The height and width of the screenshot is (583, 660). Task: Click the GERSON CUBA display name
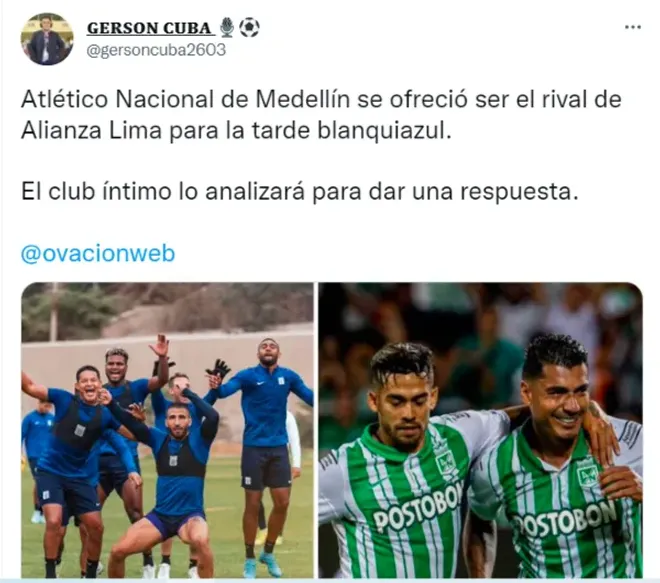[x=149, y=28]
